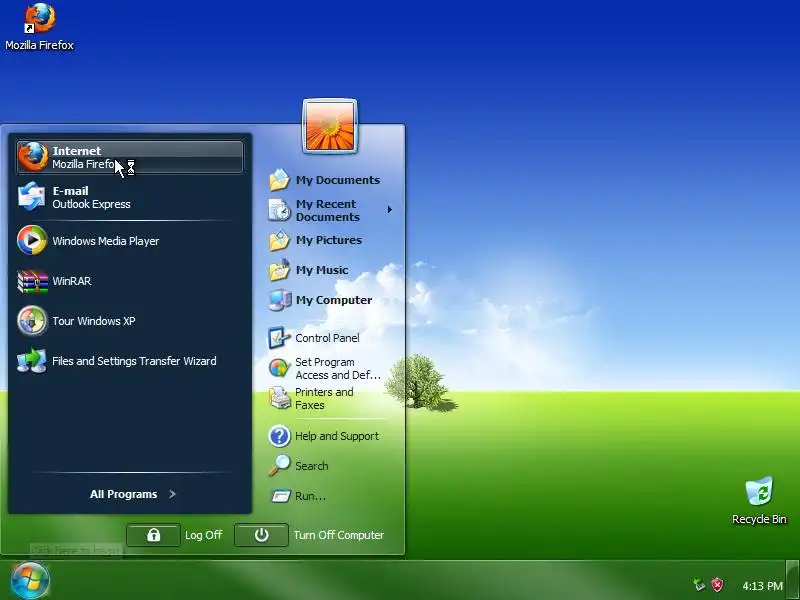The height and width of the screenshot is (600, 800).
Task: Click the My Documents folder icon
Action: tap(279, 180)
